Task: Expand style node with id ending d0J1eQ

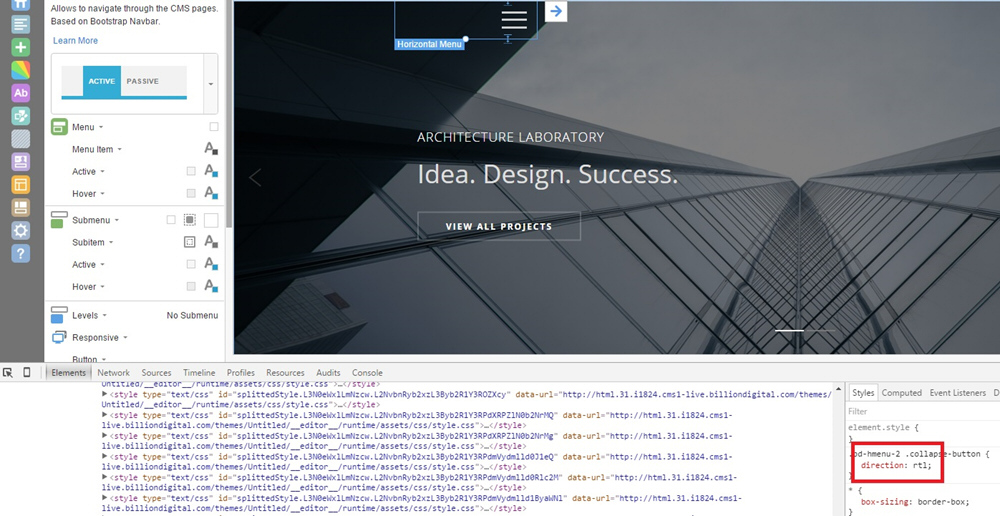Action: [x=105, y=457]
